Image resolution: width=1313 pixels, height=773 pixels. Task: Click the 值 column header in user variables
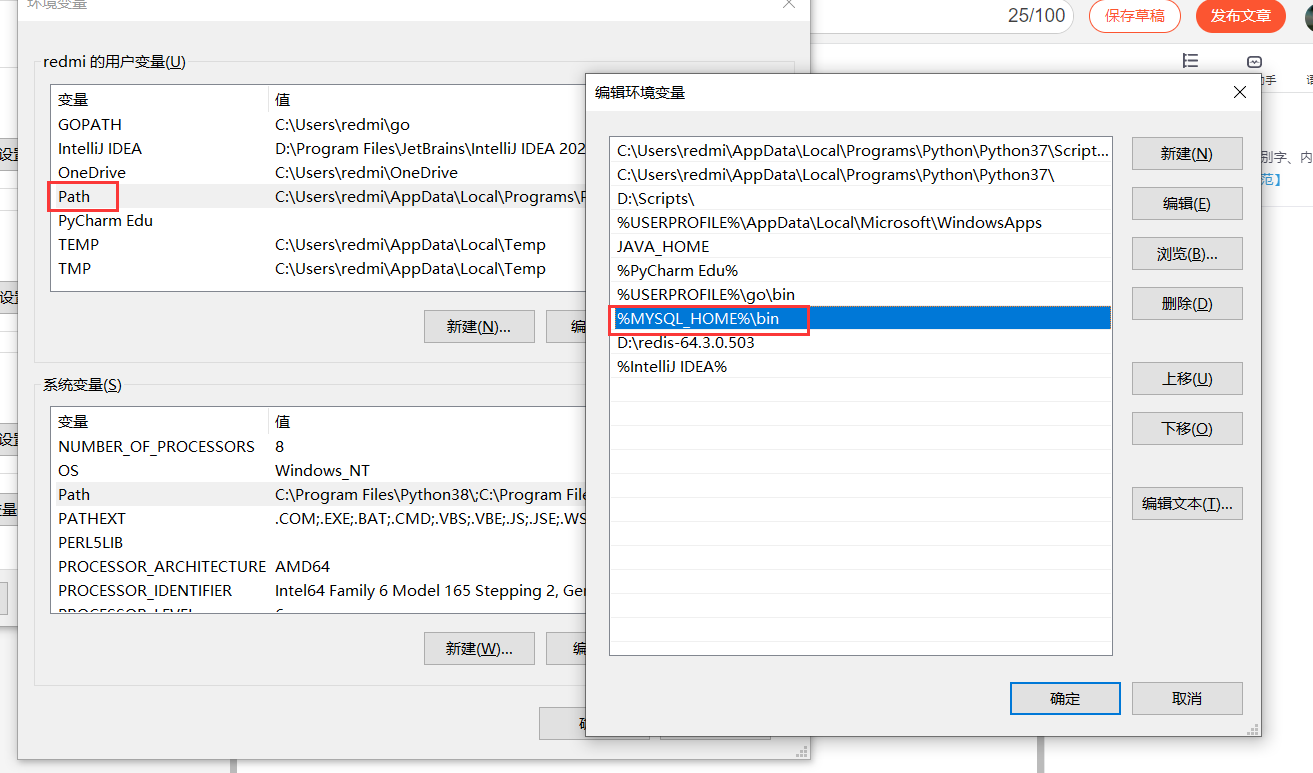pyautogui.click(x=428, y=100)
